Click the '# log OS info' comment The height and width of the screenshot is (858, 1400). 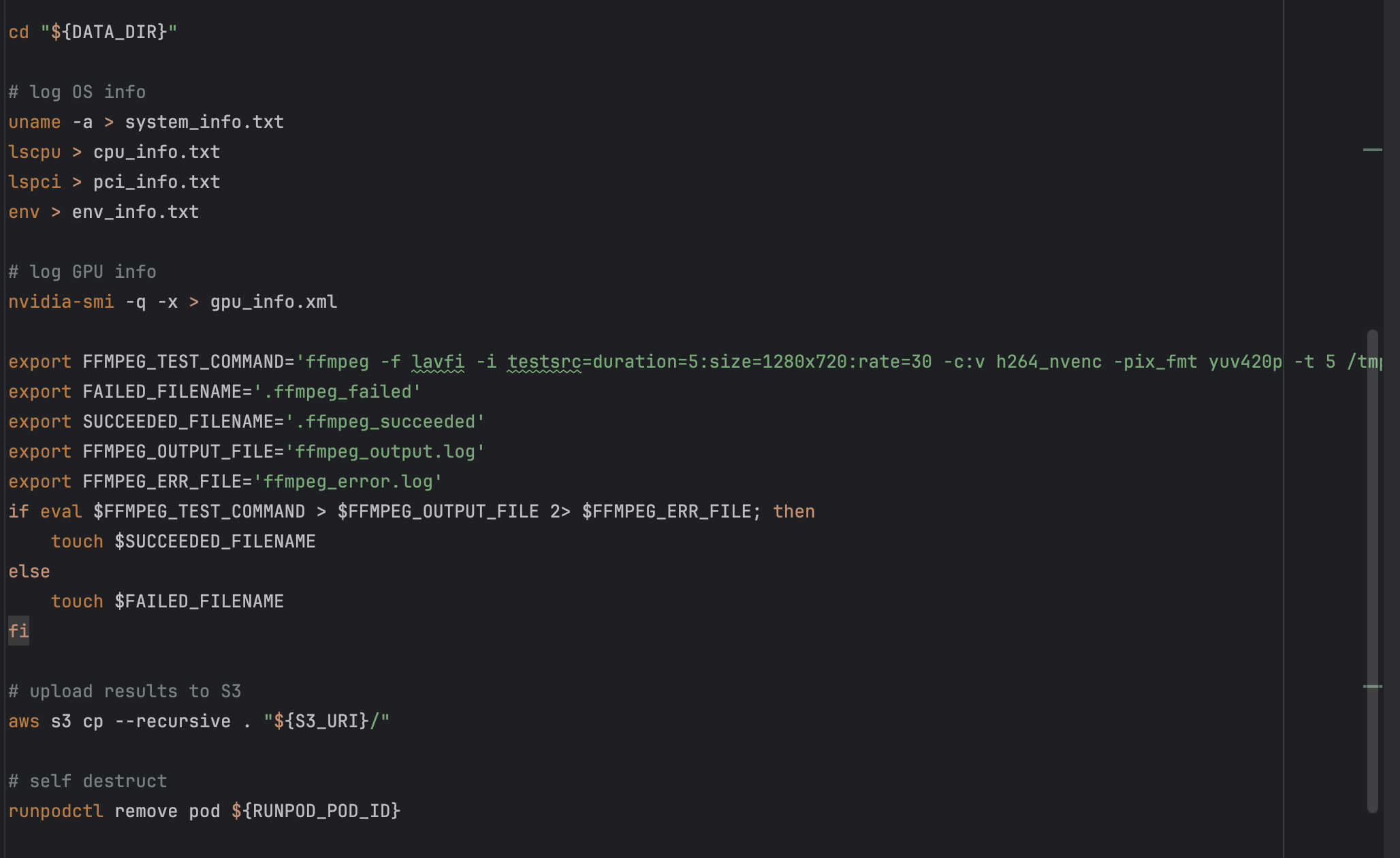77,92
